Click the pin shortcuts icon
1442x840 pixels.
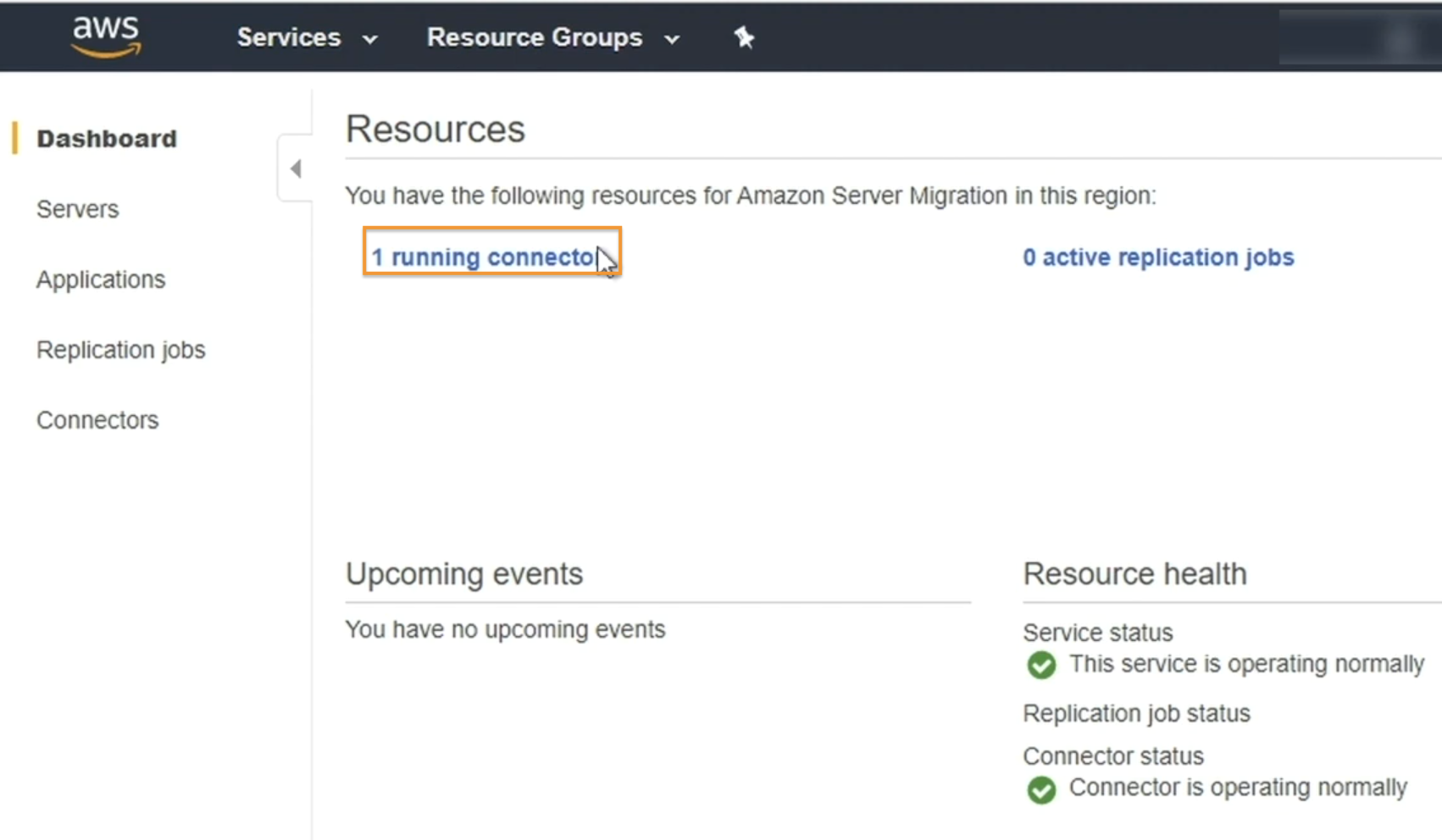[x=744, y=37]
